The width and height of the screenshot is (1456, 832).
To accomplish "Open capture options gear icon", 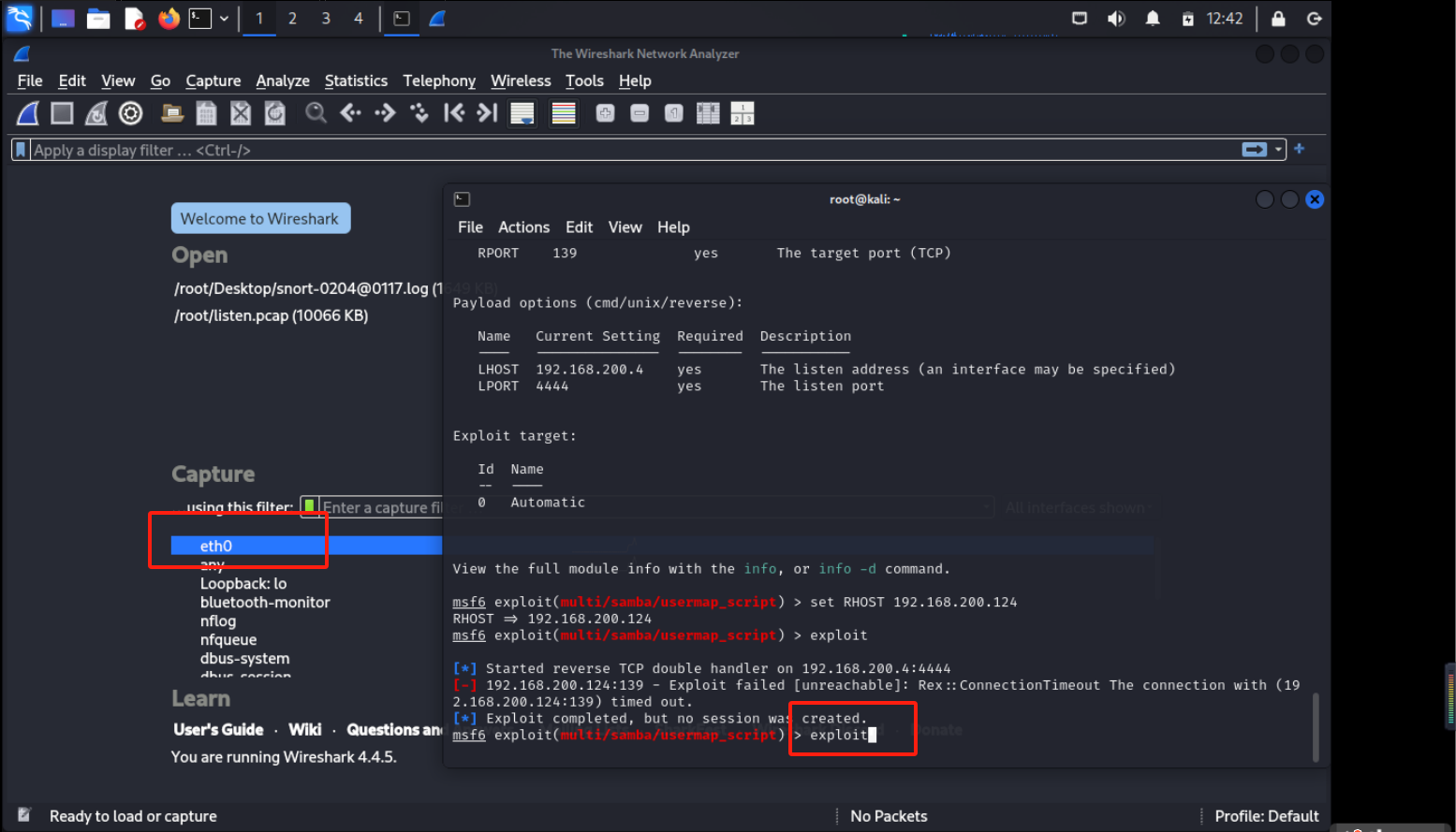I will tap(131, 113).
